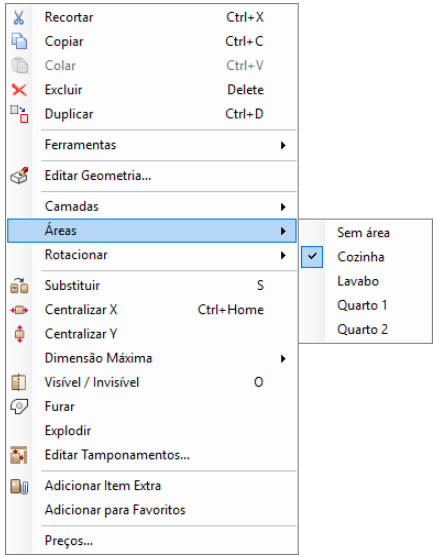Uncheck the Cozinha area checkmark
Image resolution: width=436 pixels, height=557 pixels.
312,257
